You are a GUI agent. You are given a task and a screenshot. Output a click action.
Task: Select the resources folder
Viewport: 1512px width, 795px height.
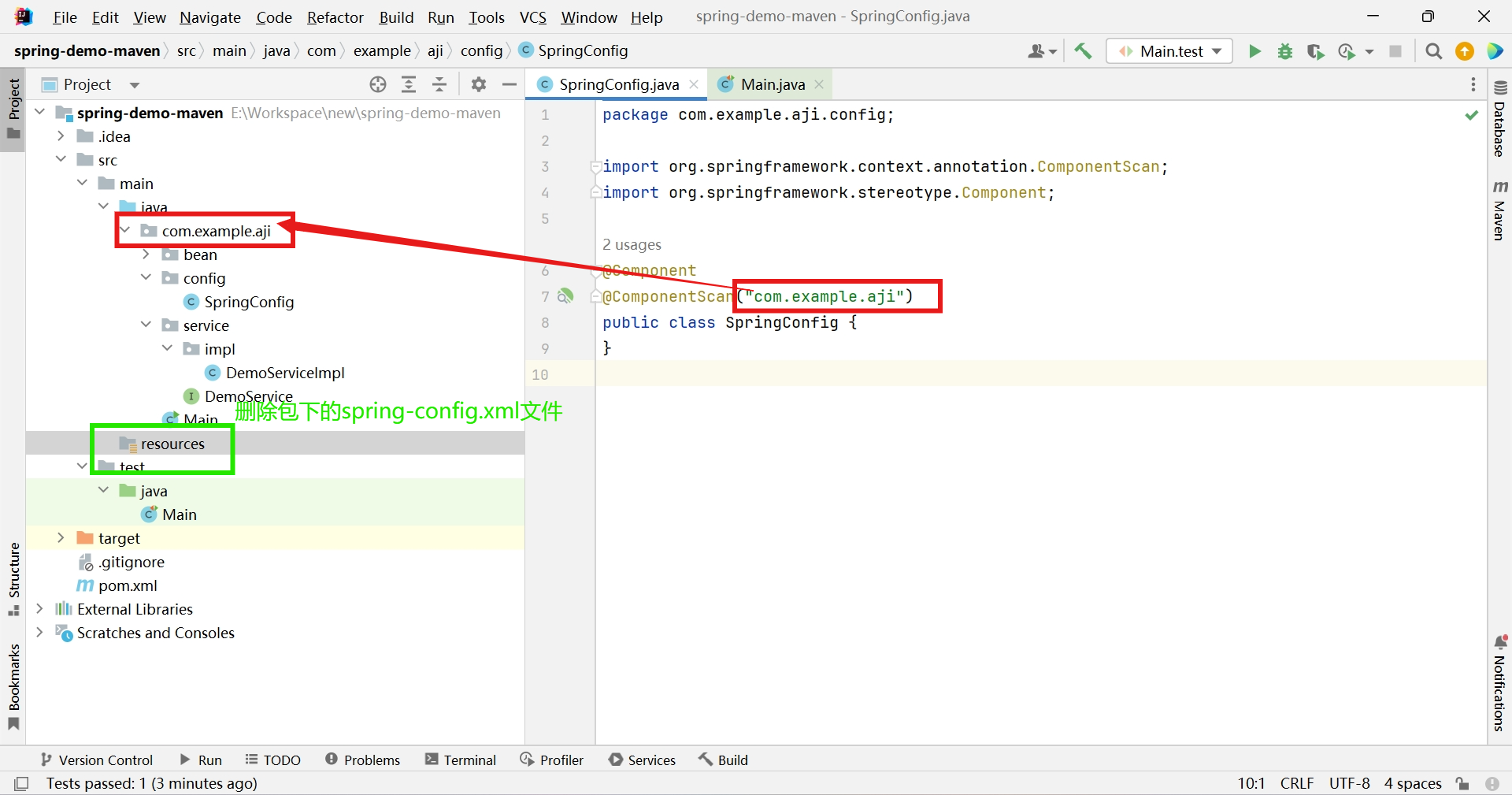point(172,444)
